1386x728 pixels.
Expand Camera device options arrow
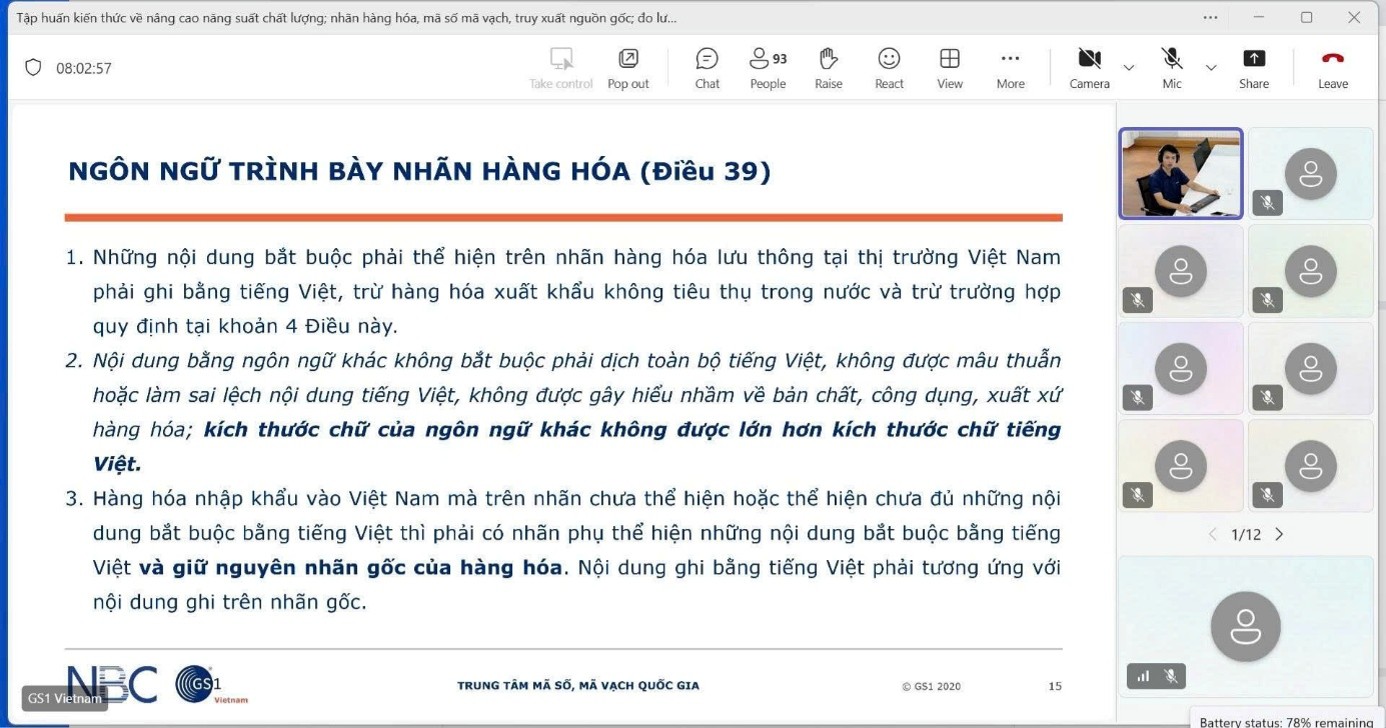tap(1129, 68)
